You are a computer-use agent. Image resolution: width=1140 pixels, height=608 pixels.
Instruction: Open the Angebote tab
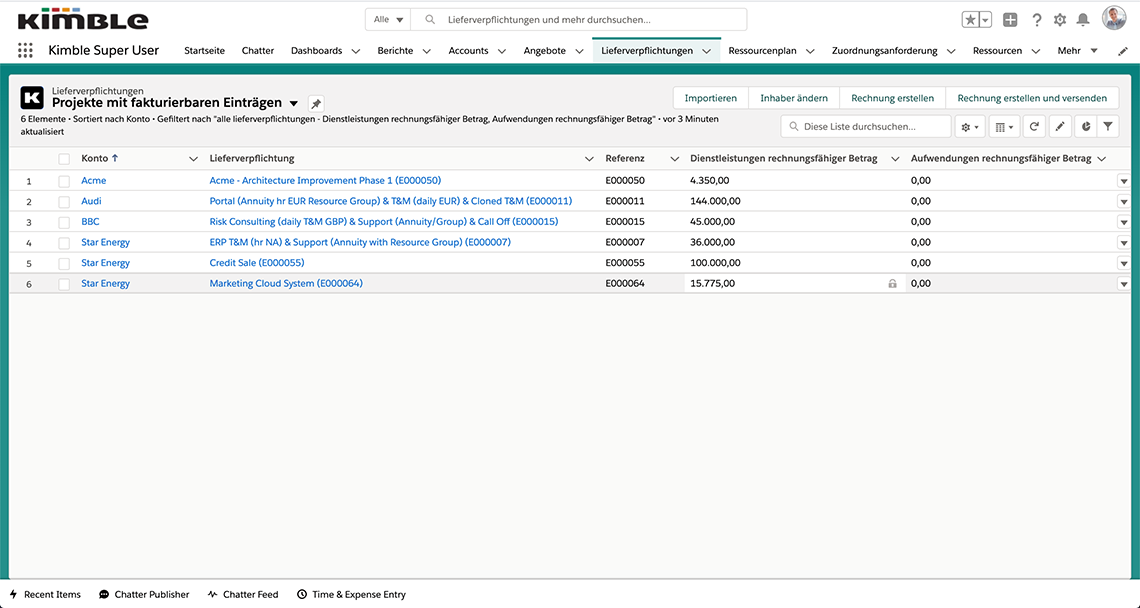545,51
